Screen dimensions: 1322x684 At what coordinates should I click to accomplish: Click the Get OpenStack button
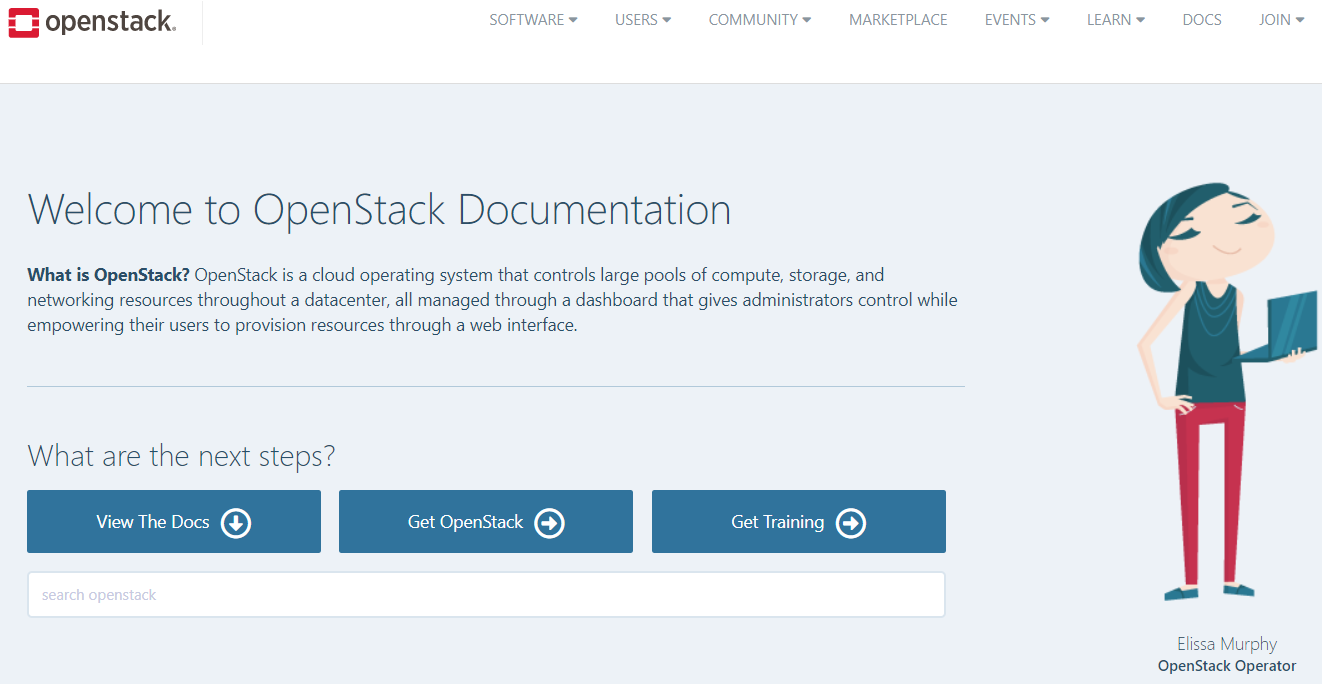coord(486,521)
